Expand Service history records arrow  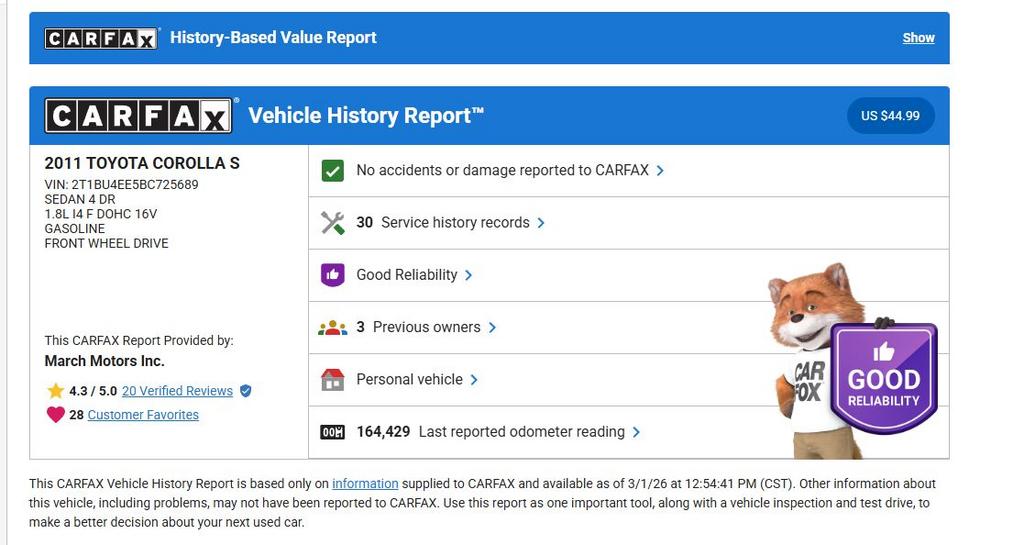541,223
